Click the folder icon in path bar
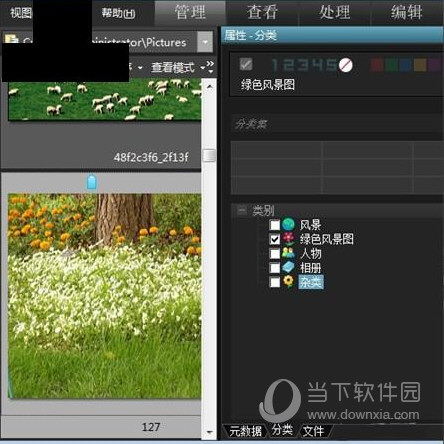 click(x=11, y=39)
